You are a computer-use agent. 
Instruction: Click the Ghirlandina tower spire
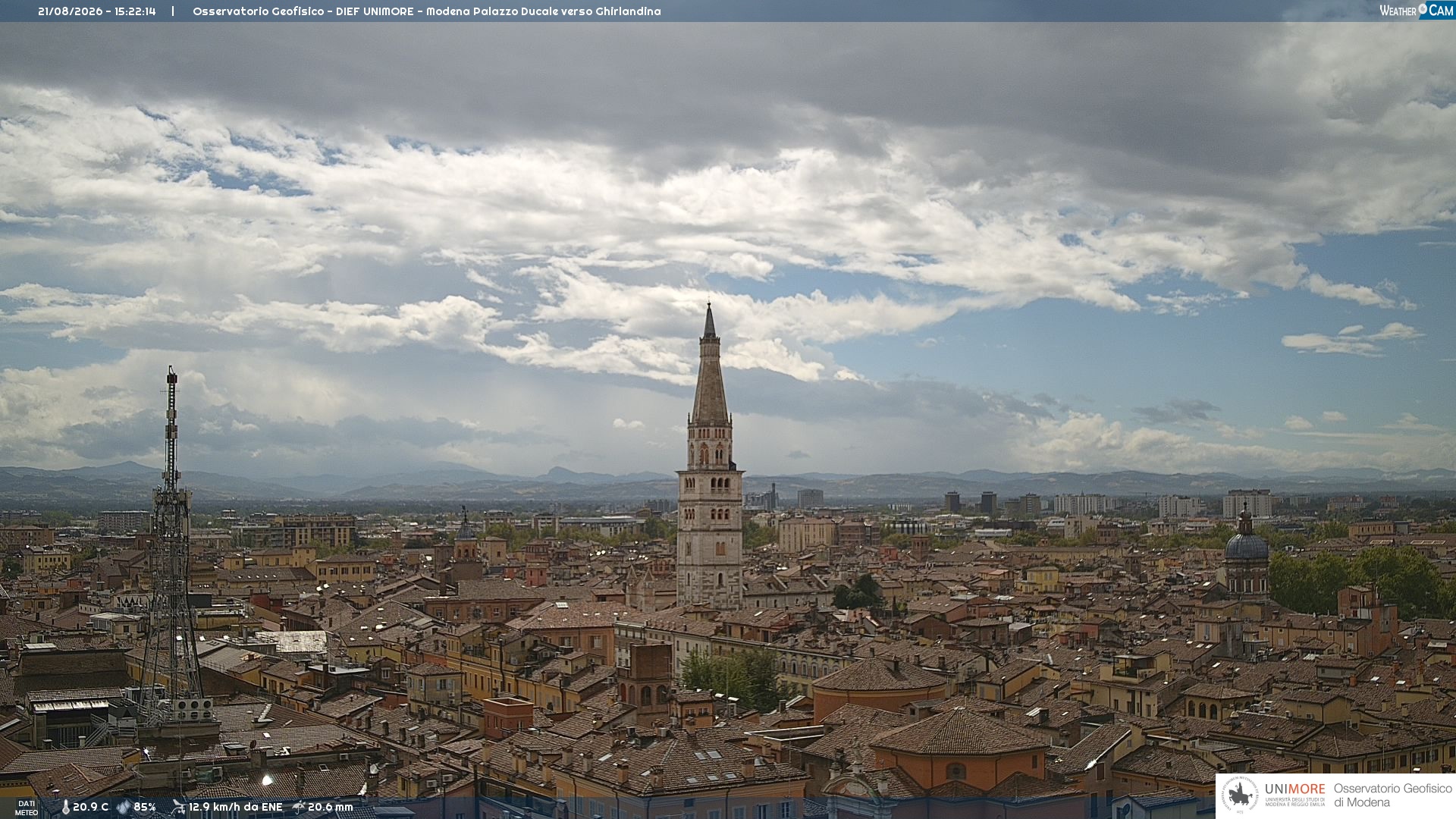(710, 364)
